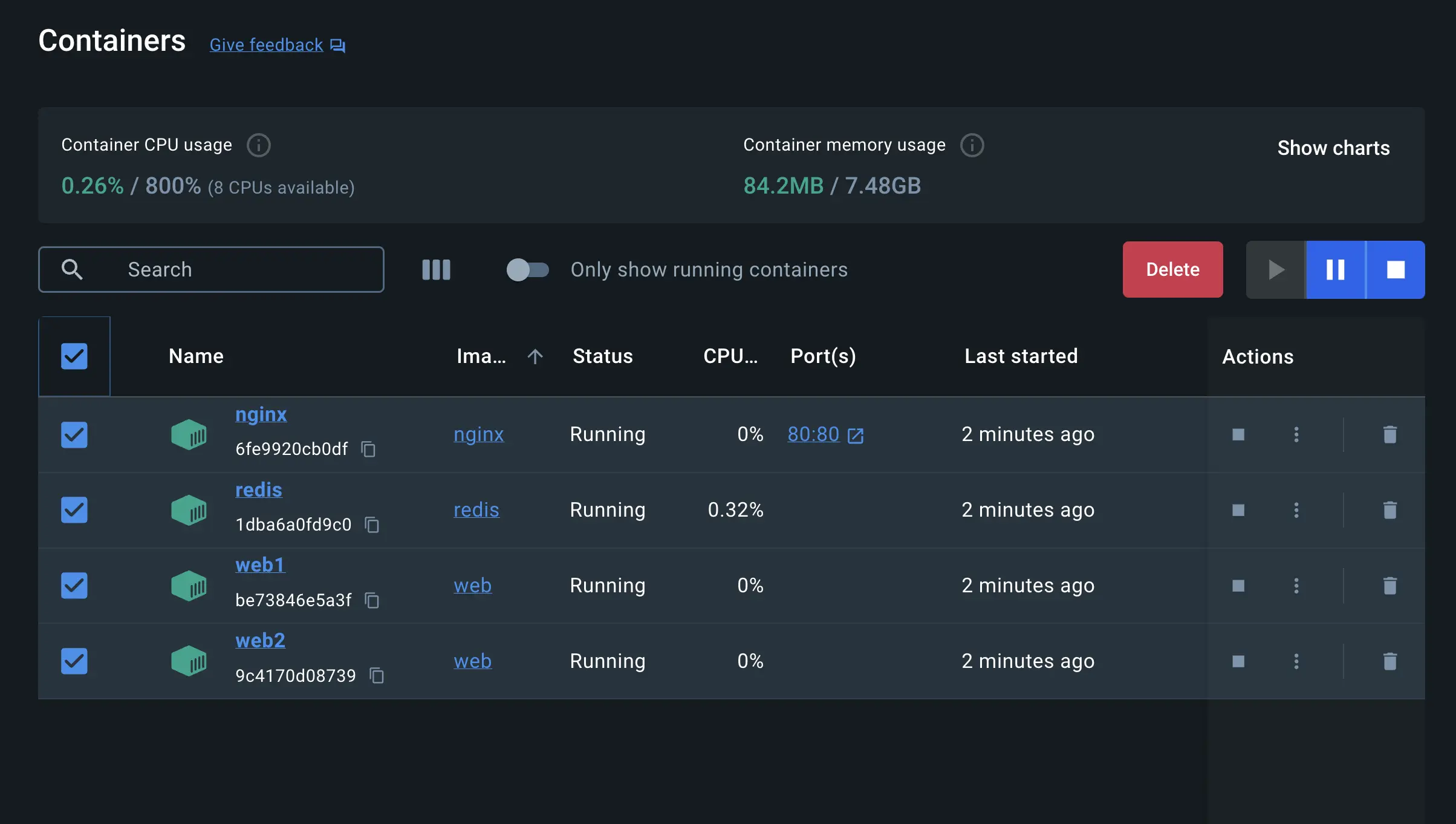Click the web2 container icon
Viewport: 1456px width, 824px height.
click(190, 659)
